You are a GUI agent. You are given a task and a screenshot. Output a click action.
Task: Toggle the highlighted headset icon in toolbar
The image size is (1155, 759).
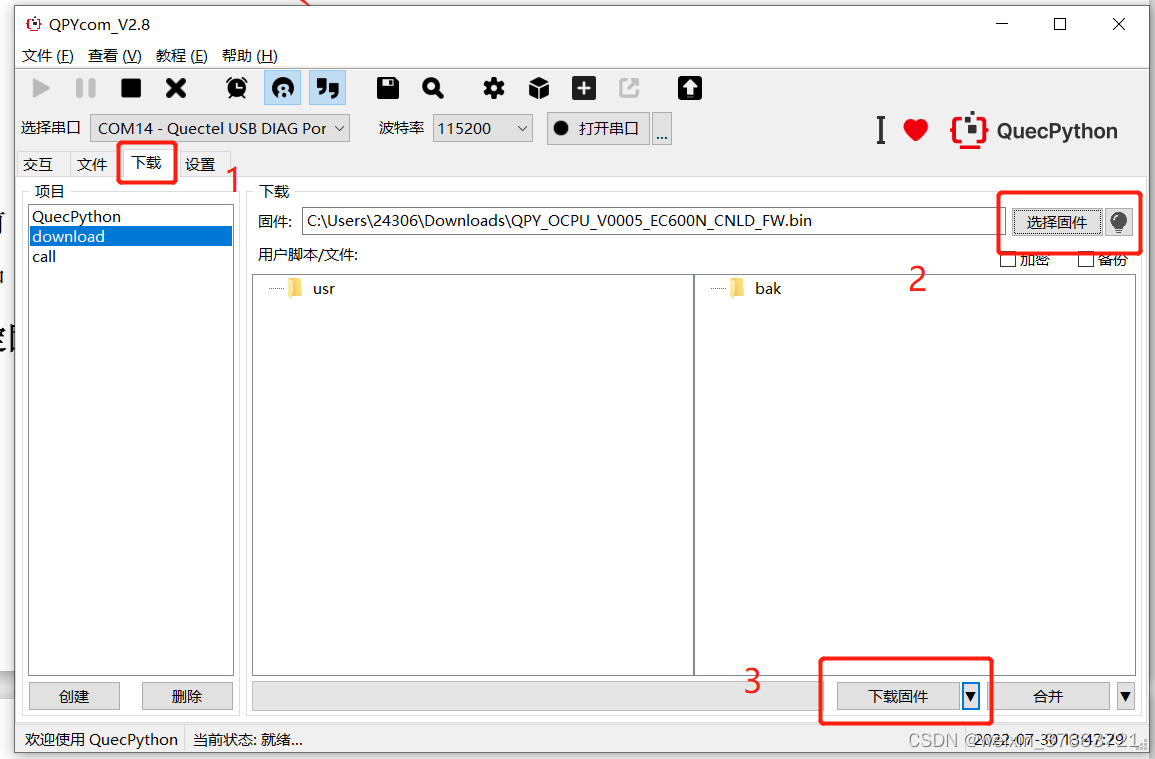pos(283,88)
